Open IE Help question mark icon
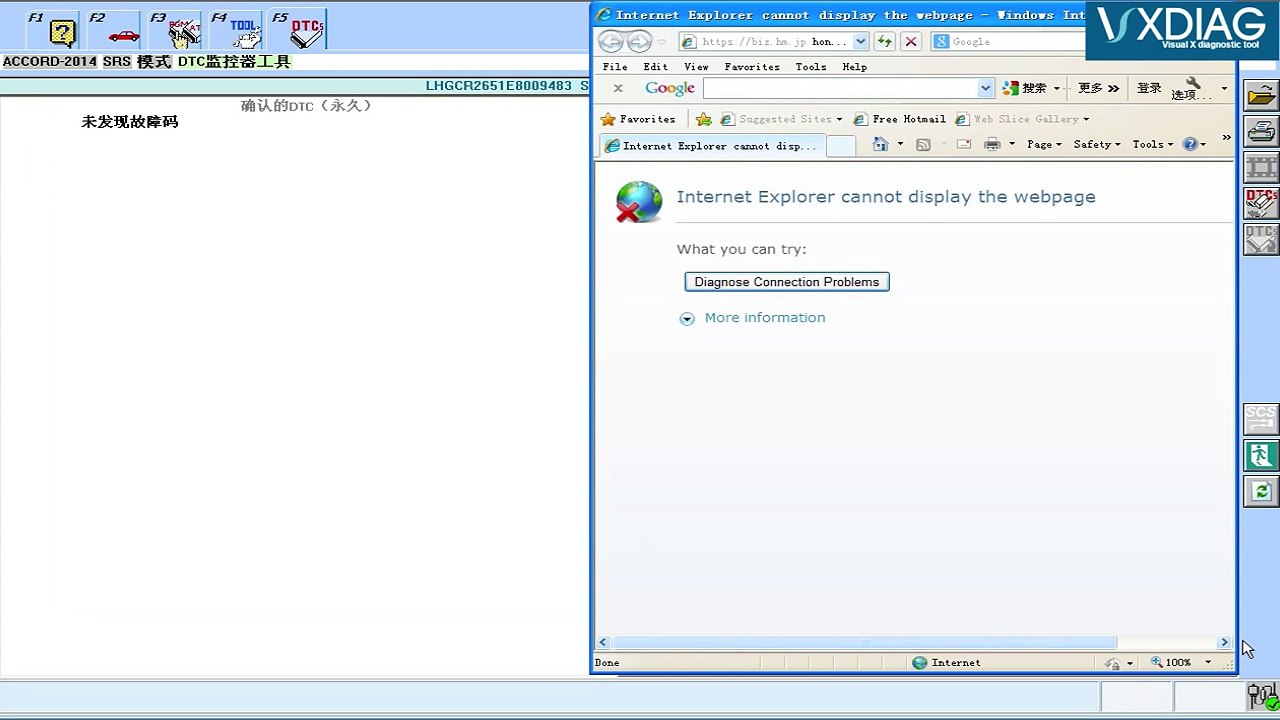The height and width of the screenshot is (720, 1280). pyautogui.click(x=1190, y=144)
